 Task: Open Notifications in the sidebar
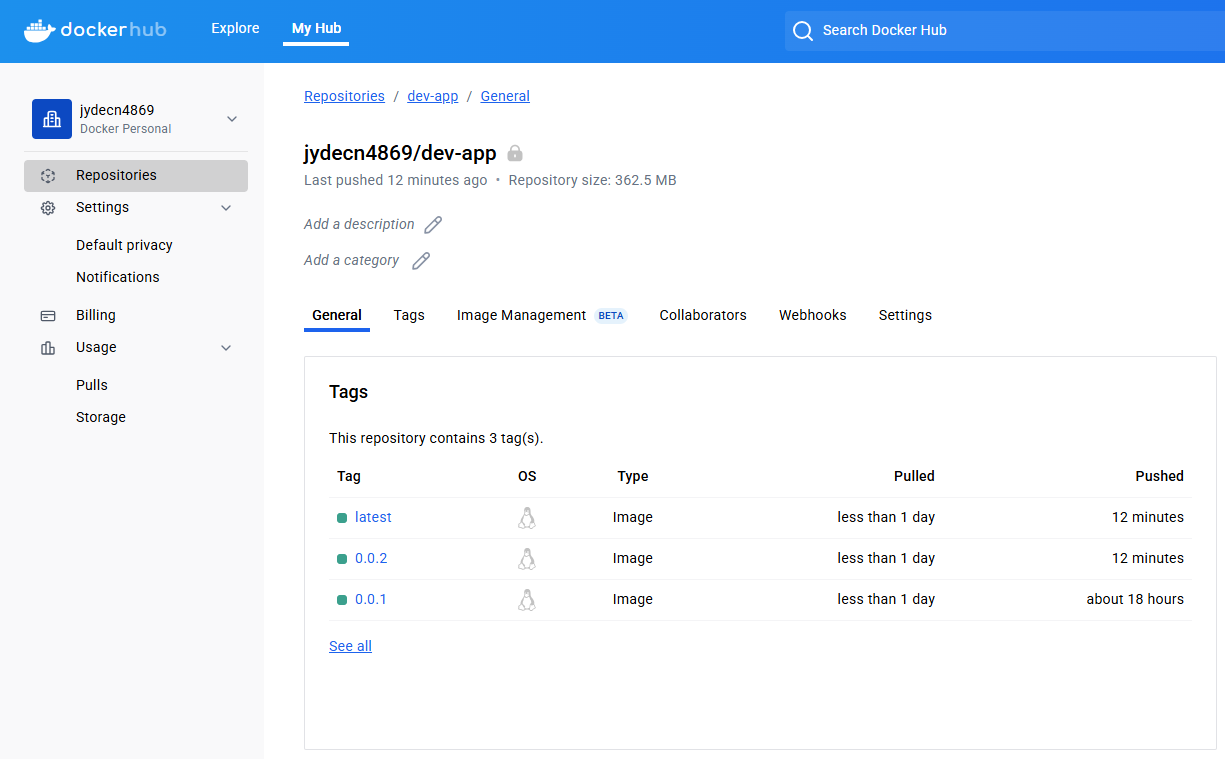118,277
